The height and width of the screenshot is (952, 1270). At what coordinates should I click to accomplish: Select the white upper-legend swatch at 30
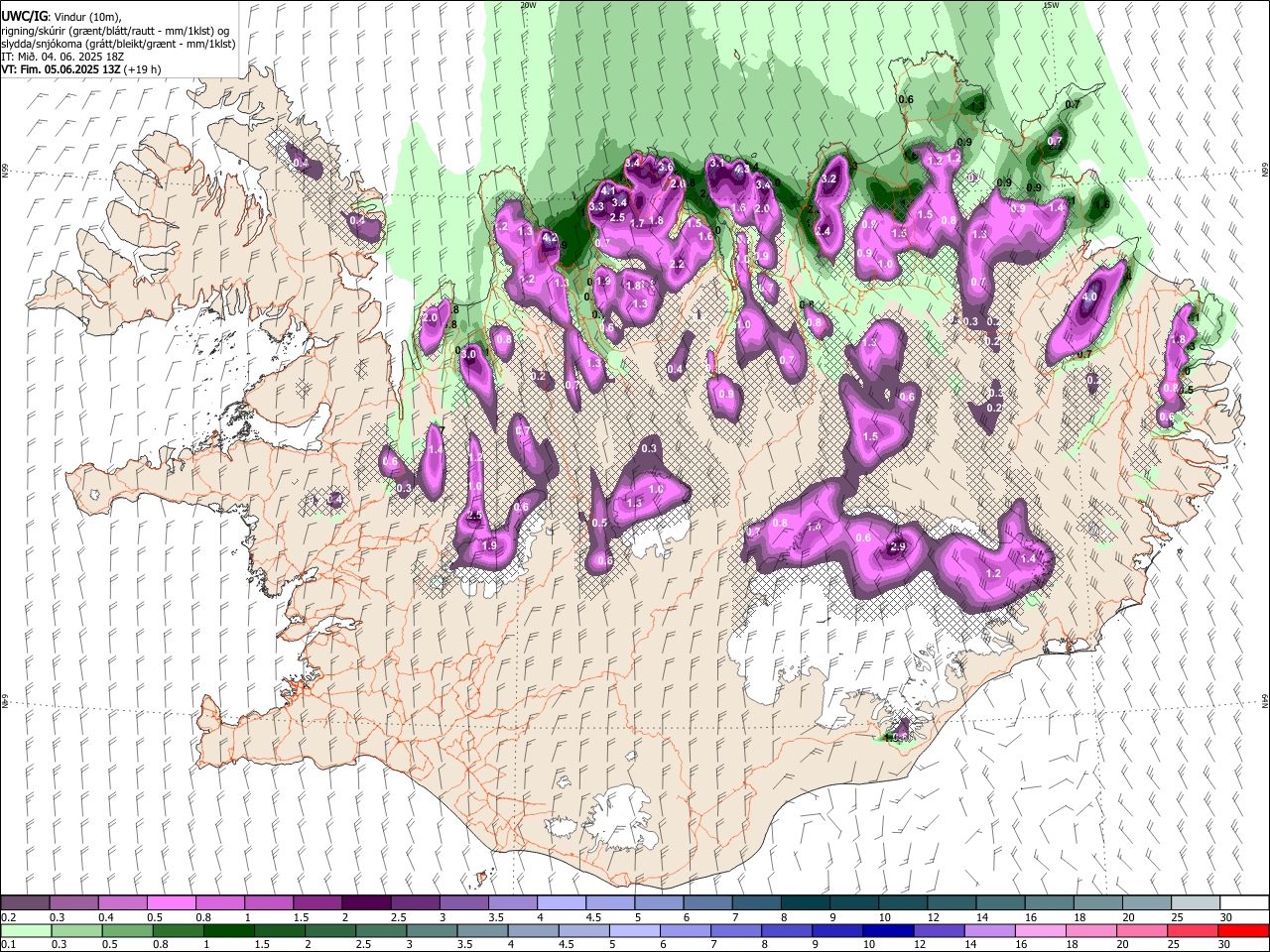[x=1243, y=903]
